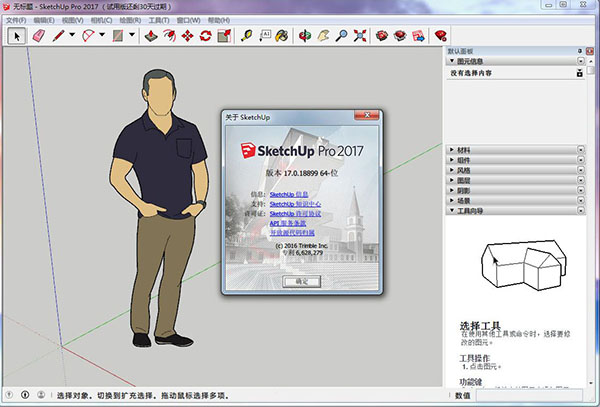The image size is (600, 407).
Task: Select the Orbit camera tool
Action: click(305, 36)
